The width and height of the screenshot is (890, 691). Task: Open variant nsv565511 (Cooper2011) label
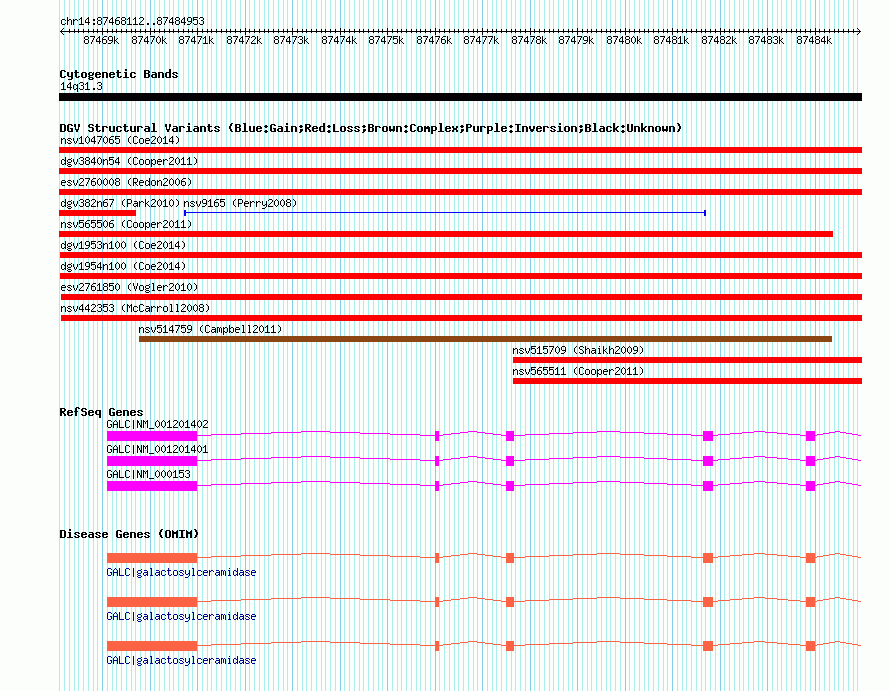click(x=578, y=371)
